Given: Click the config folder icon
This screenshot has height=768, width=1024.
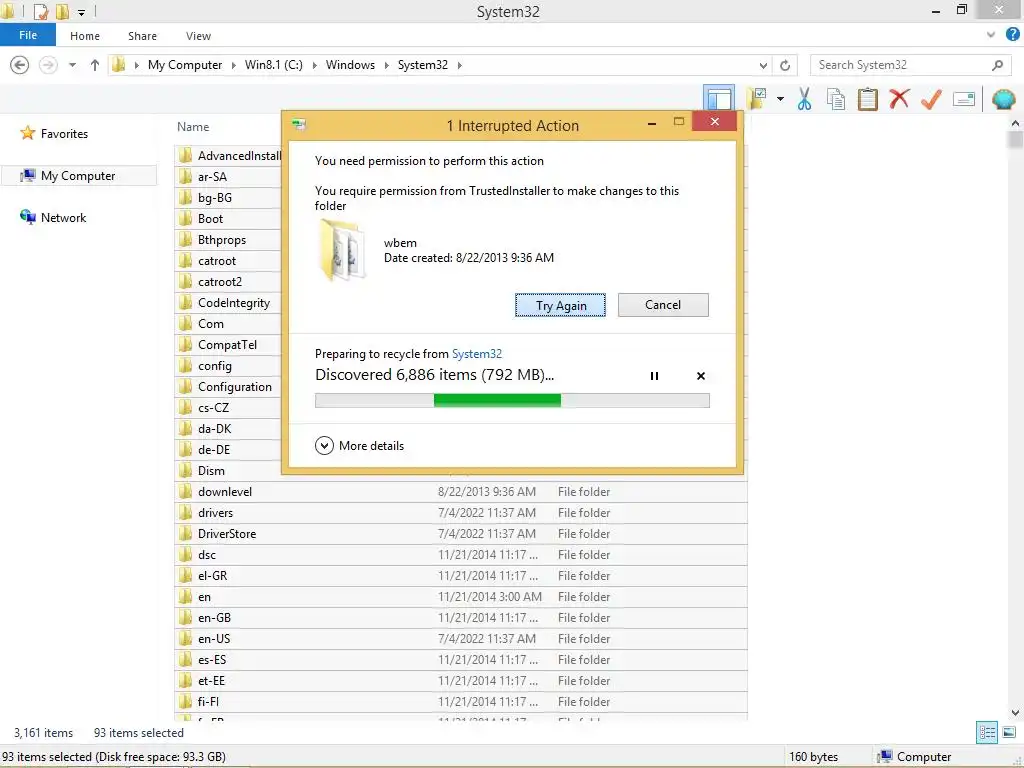Looking at the screenshot, I should [x=185, y=366].
